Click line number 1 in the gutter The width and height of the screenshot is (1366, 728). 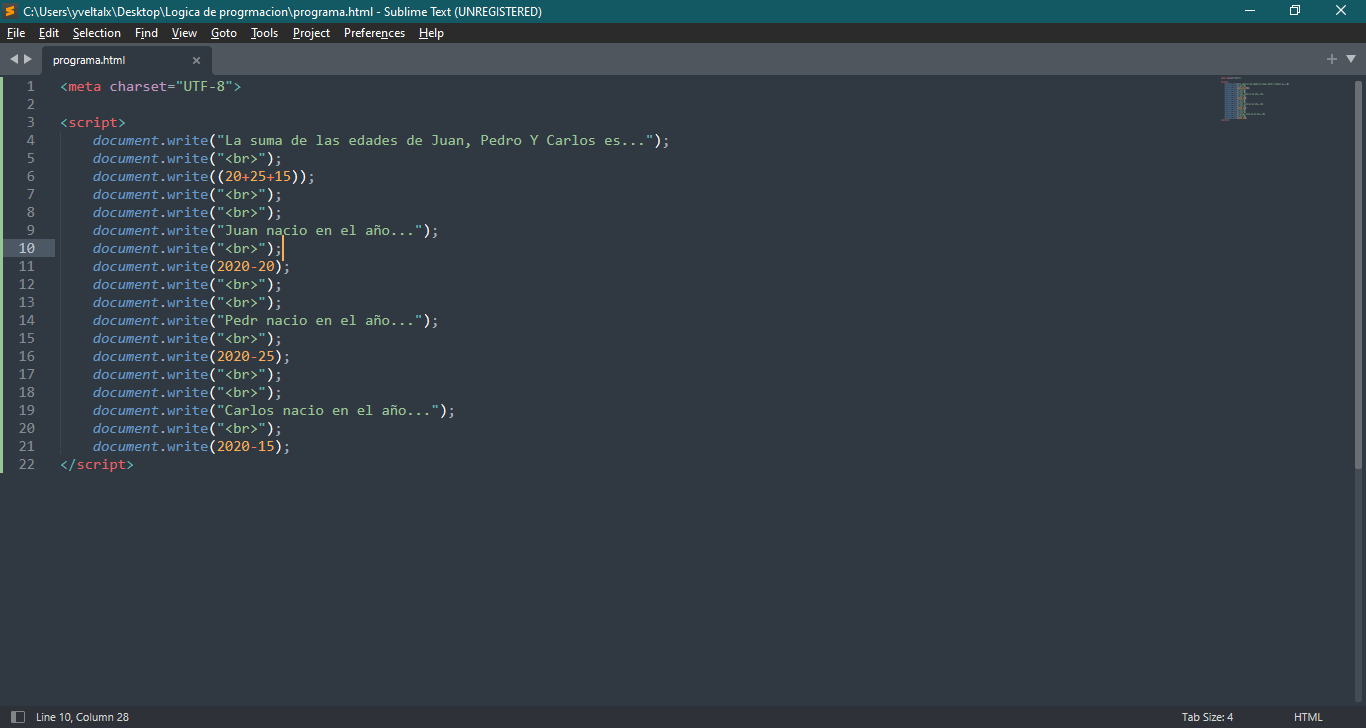(x=30, y=86)
